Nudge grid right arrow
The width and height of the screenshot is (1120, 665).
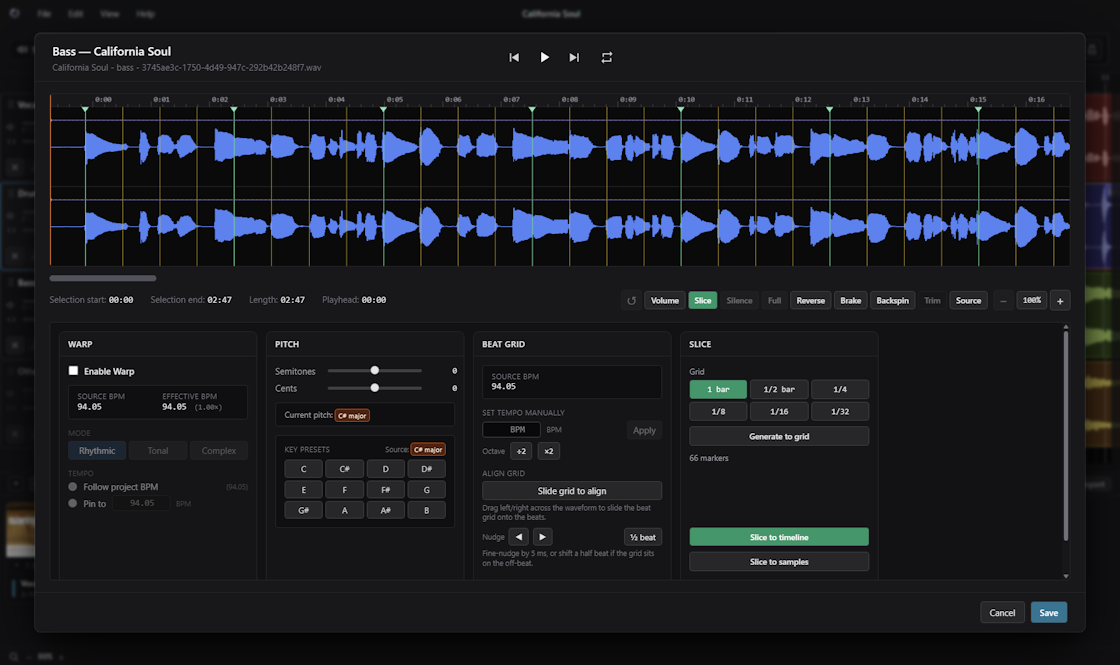[x=542, y=536]
